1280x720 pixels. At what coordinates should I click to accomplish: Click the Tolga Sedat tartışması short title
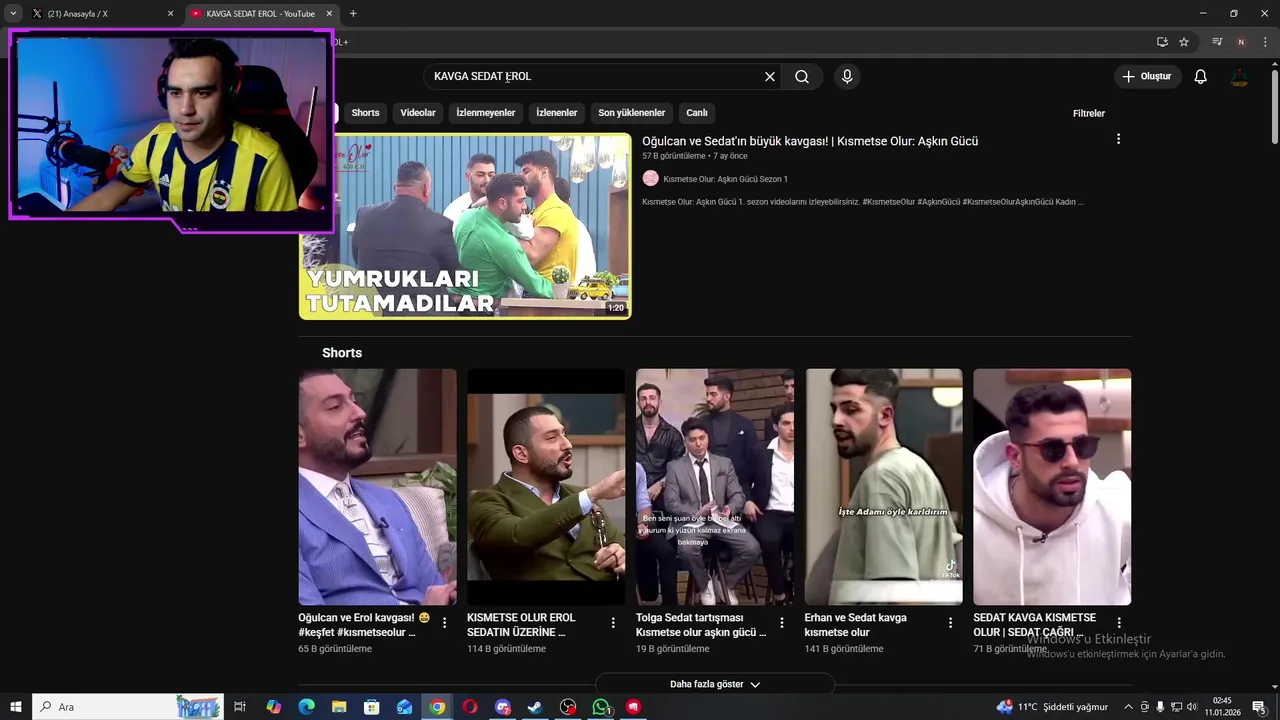pyautogui.click(x=701, y=625)
